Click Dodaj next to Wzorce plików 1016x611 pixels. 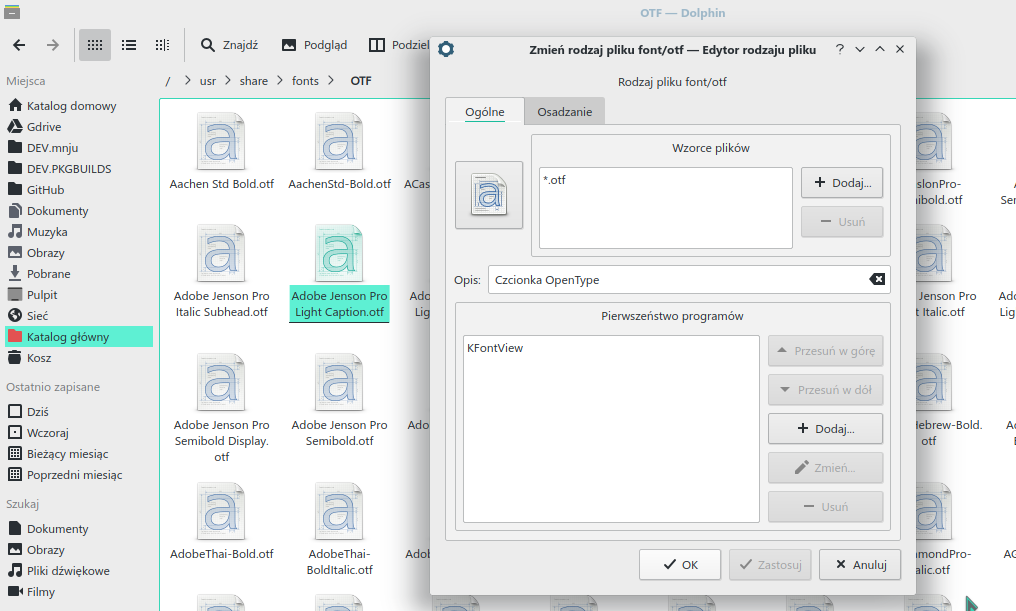point(841,182)
